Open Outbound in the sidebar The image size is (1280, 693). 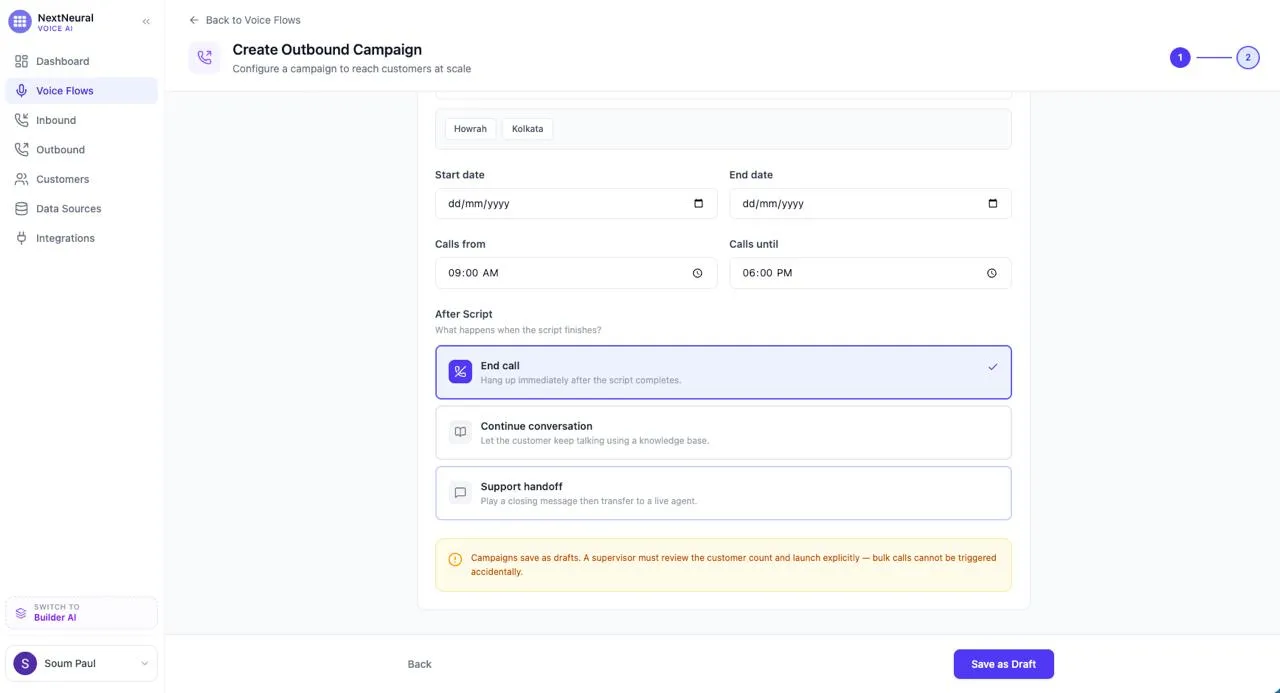81,150
